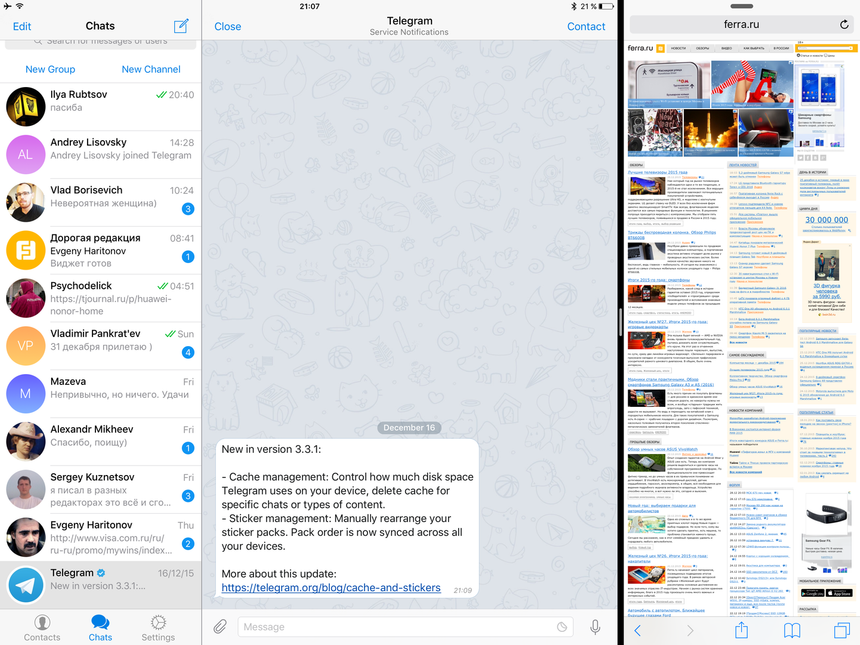Tap Contact in the chat header
This screenshot has height=645, width=860.
586,26
